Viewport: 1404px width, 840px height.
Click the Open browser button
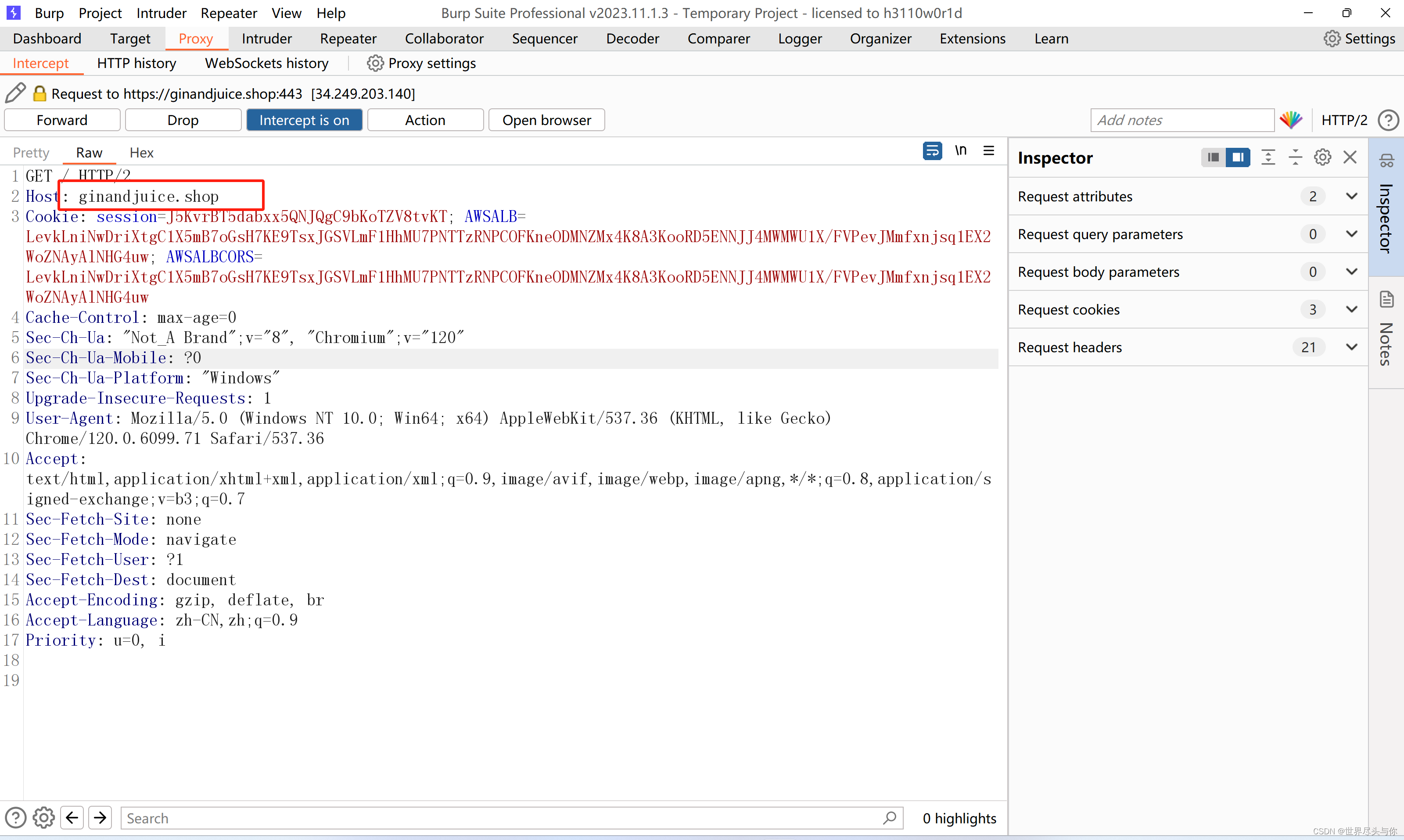coord(546,120)
